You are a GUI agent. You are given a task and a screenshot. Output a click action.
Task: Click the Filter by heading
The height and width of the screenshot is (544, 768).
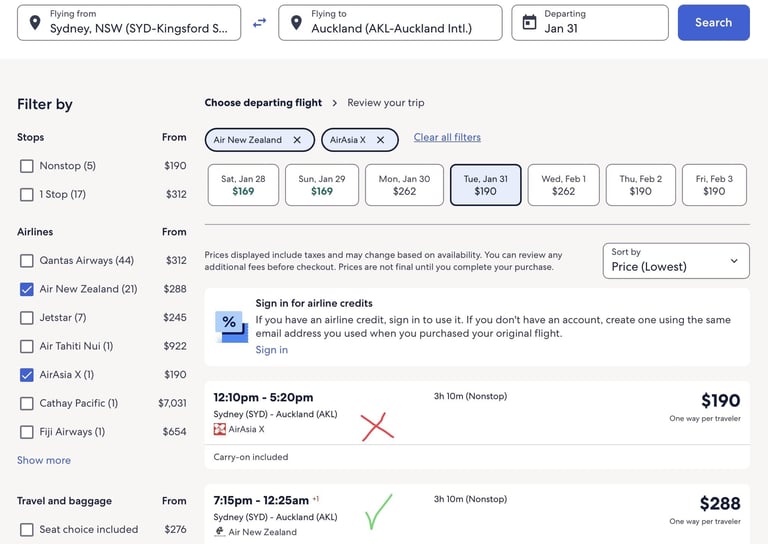[45, 104]
